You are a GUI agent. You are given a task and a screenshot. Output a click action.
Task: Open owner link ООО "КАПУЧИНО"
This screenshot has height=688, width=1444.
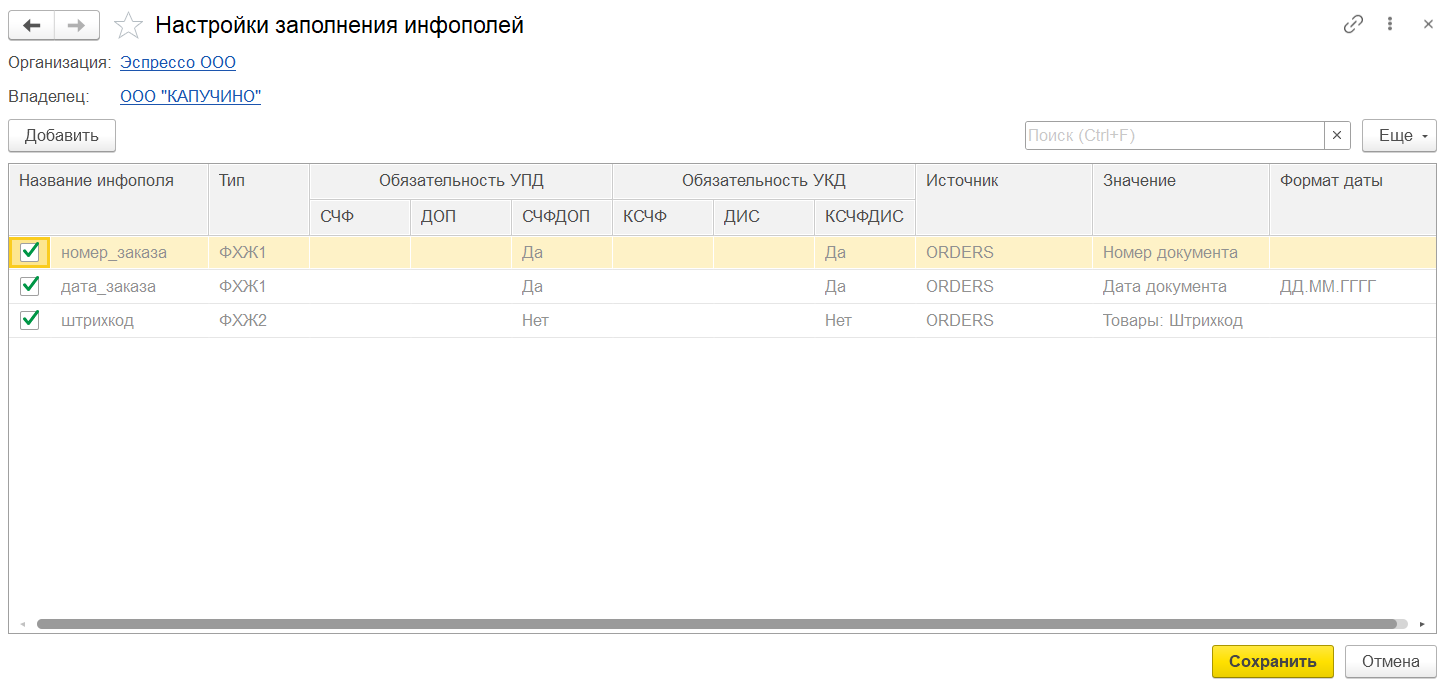pos(190,96)
